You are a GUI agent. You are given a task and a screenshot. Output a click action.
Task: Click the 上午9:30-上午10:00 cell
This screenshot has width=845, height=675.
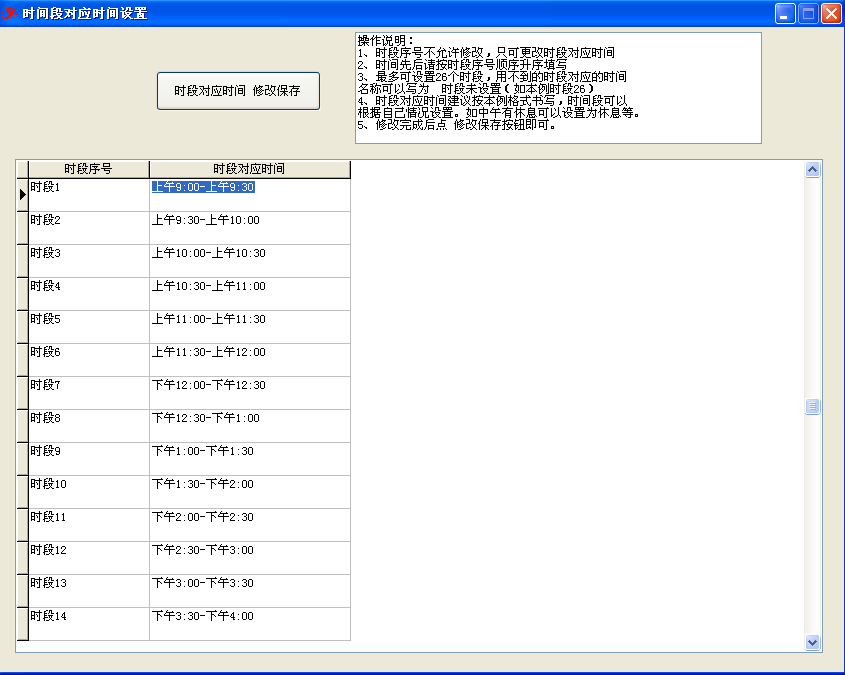[250, 228]
